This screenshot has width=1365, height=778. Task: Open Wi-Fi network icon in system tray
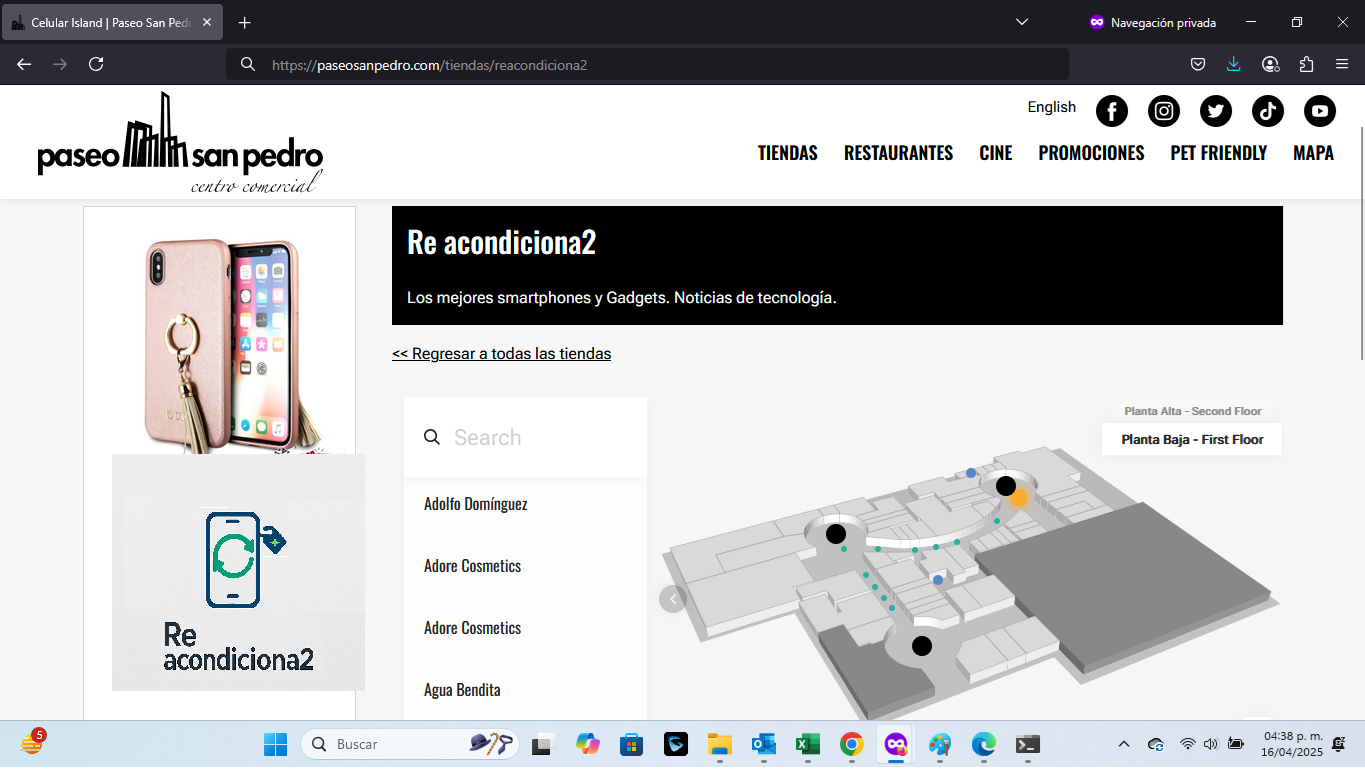1187,744
